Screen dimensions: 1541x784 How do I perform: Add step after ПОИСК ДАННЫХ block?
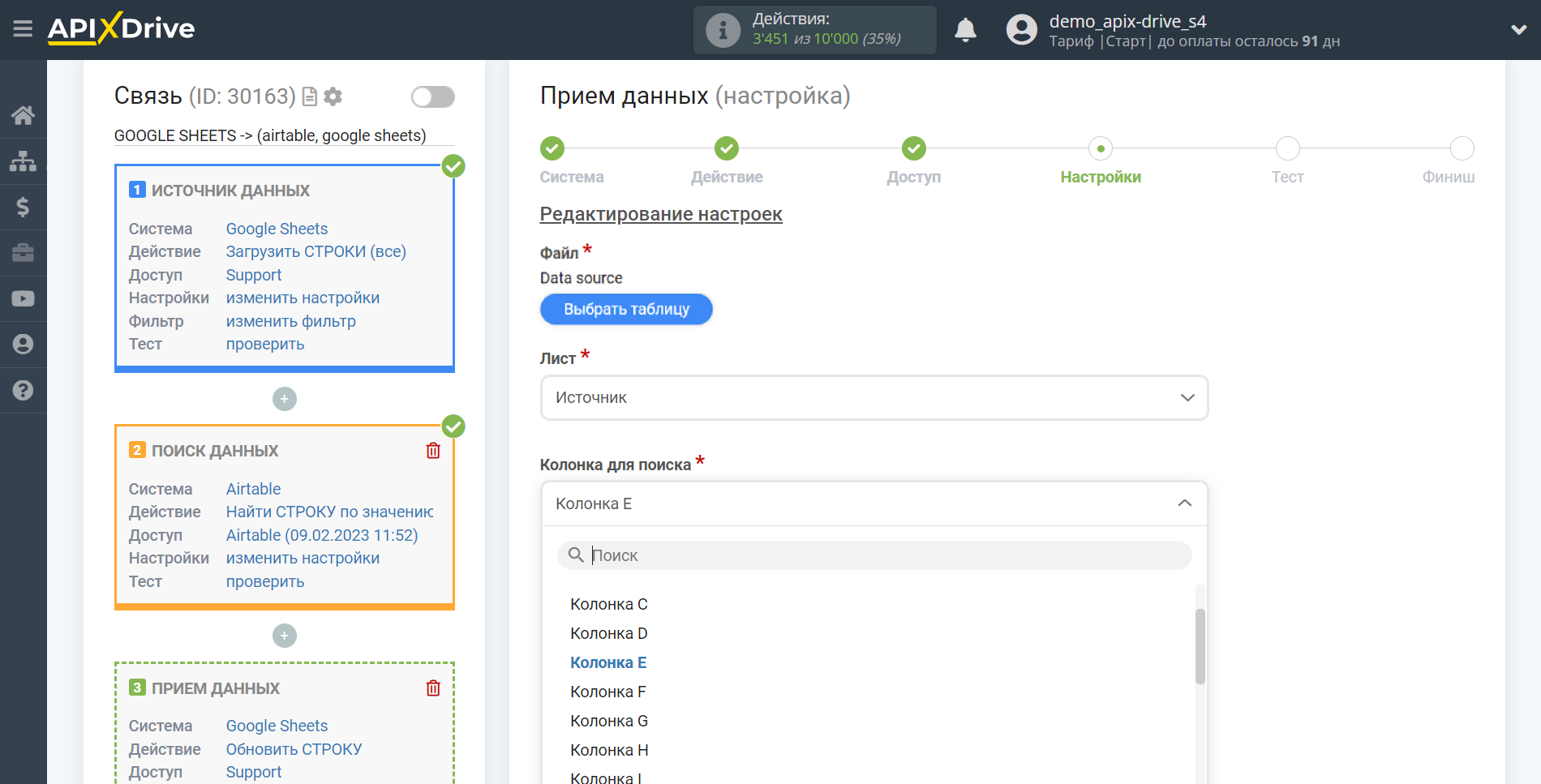(285, 636)
